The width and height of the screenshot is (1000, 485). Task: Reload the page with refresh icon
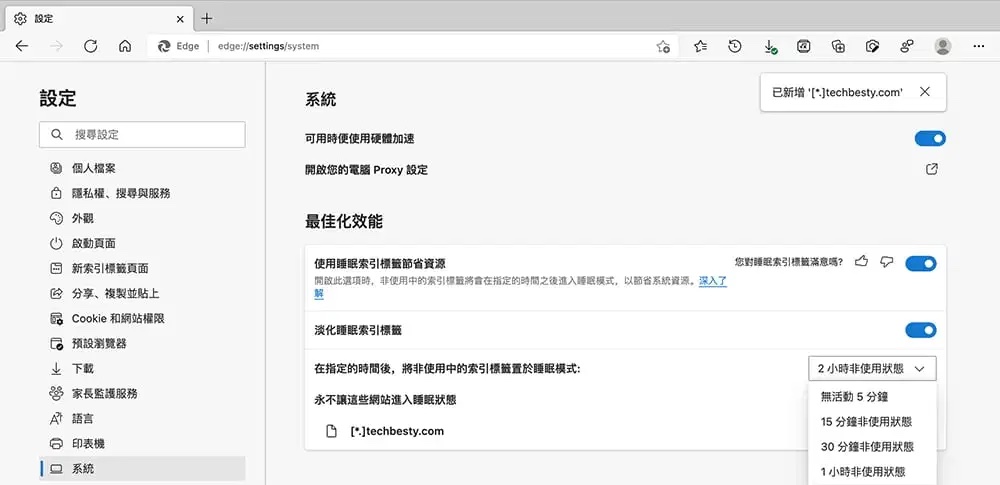click(91, 46)
